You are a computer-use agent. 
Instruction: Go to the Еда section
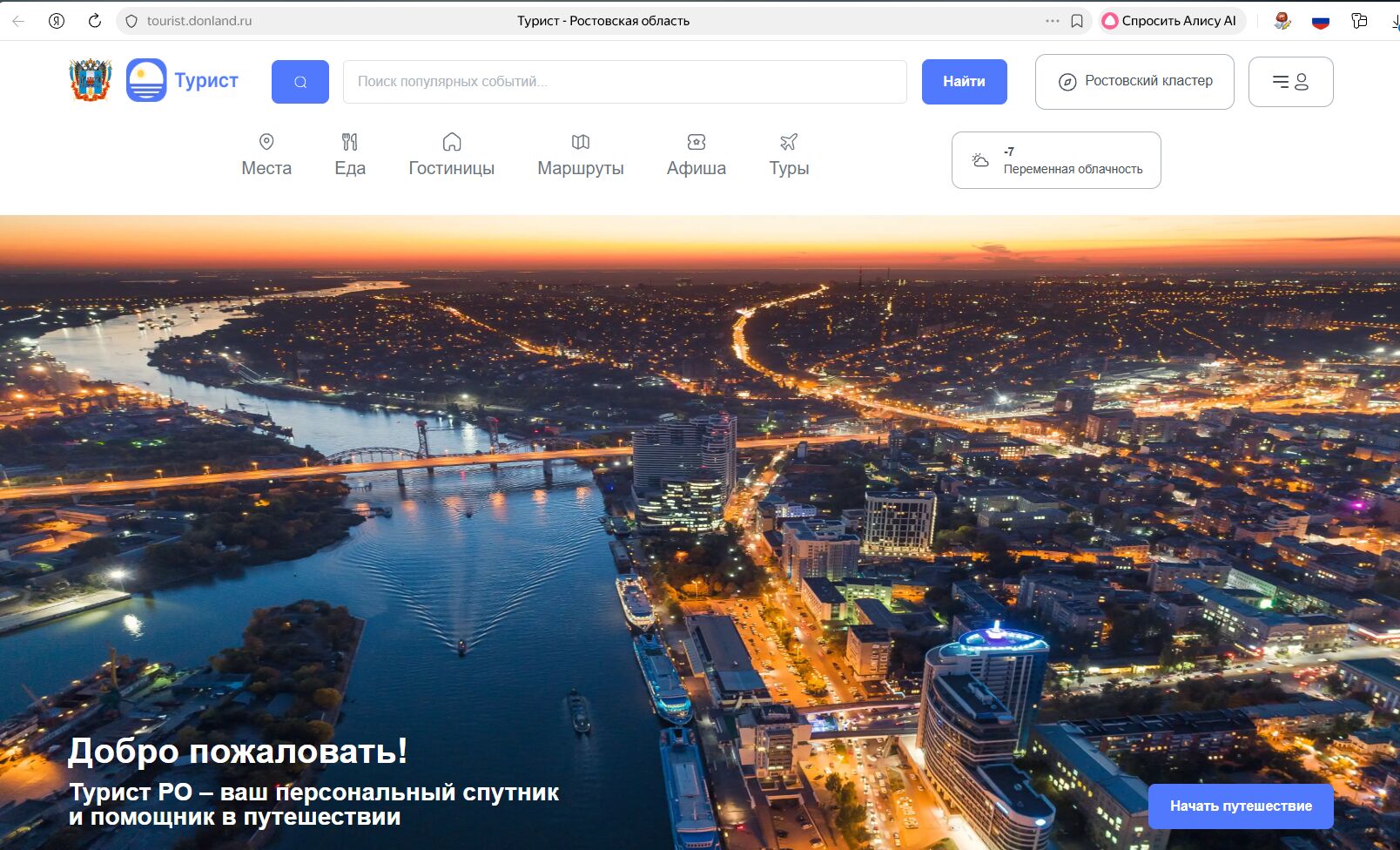coord(350,155)
